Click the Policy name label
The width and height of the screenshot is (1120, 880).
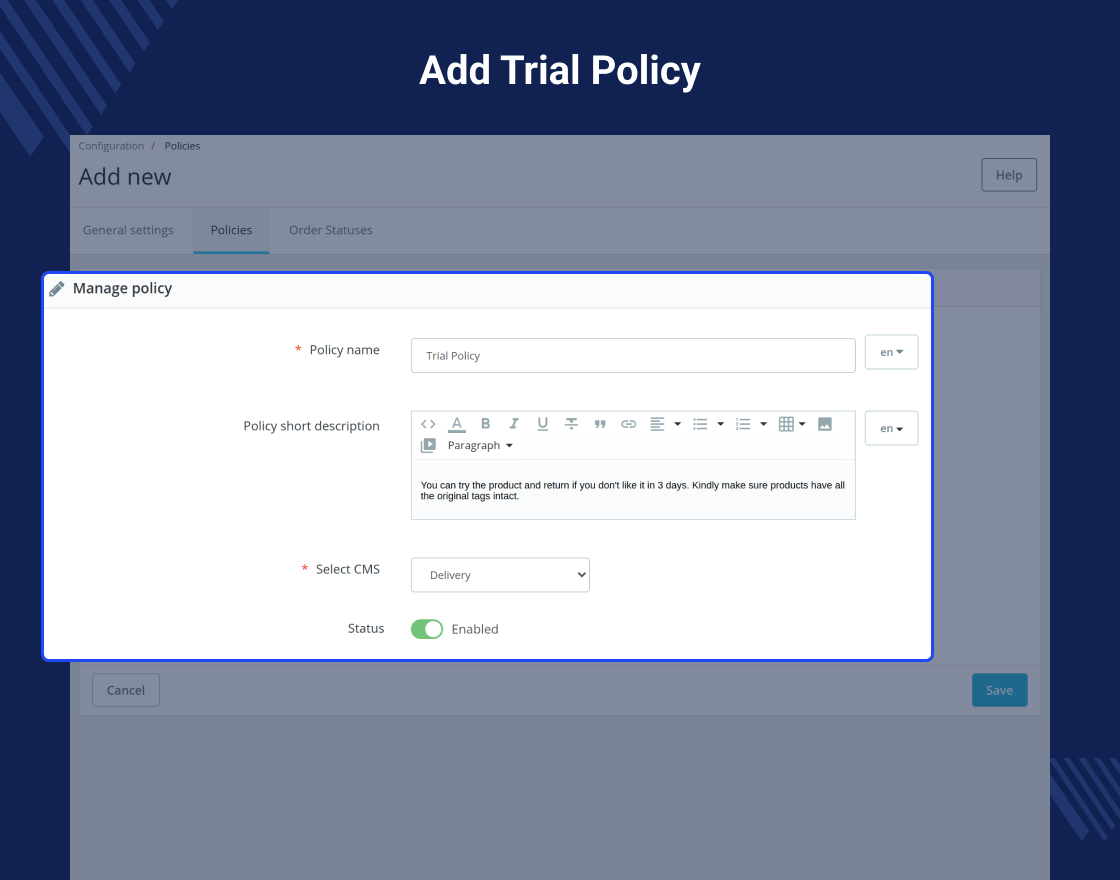tap(344, 350)
